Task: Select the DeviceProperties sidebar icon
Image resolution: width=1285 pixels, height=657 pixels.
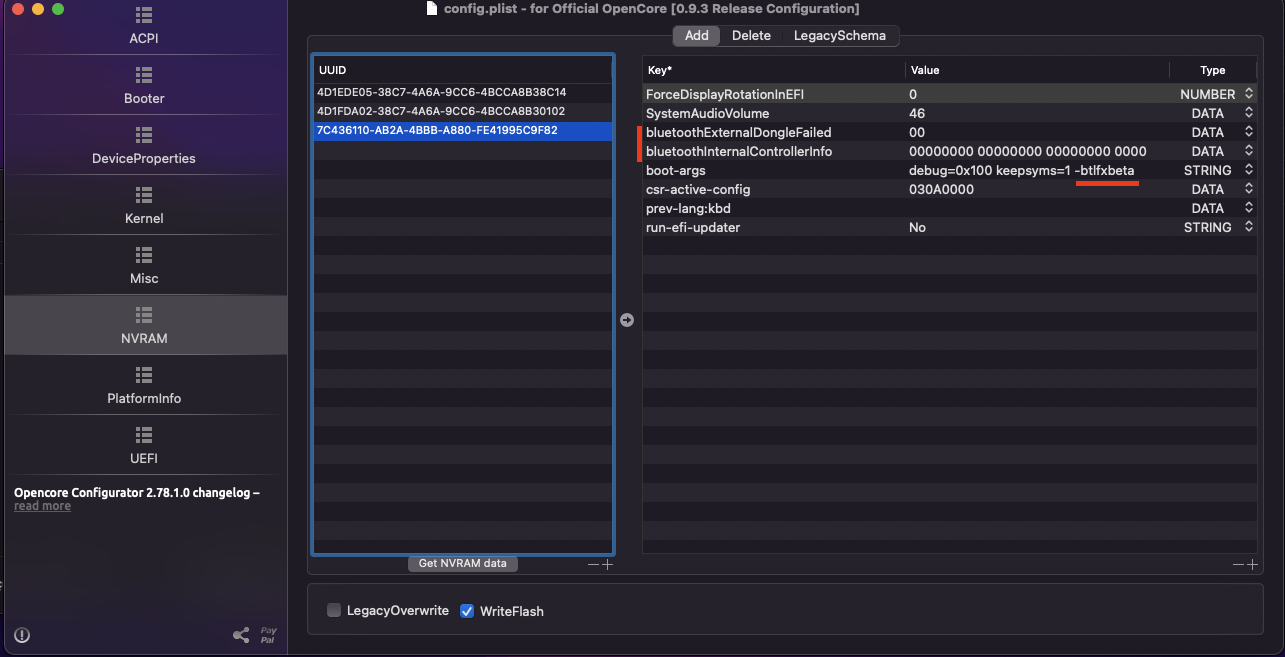Action: [144, 136]
